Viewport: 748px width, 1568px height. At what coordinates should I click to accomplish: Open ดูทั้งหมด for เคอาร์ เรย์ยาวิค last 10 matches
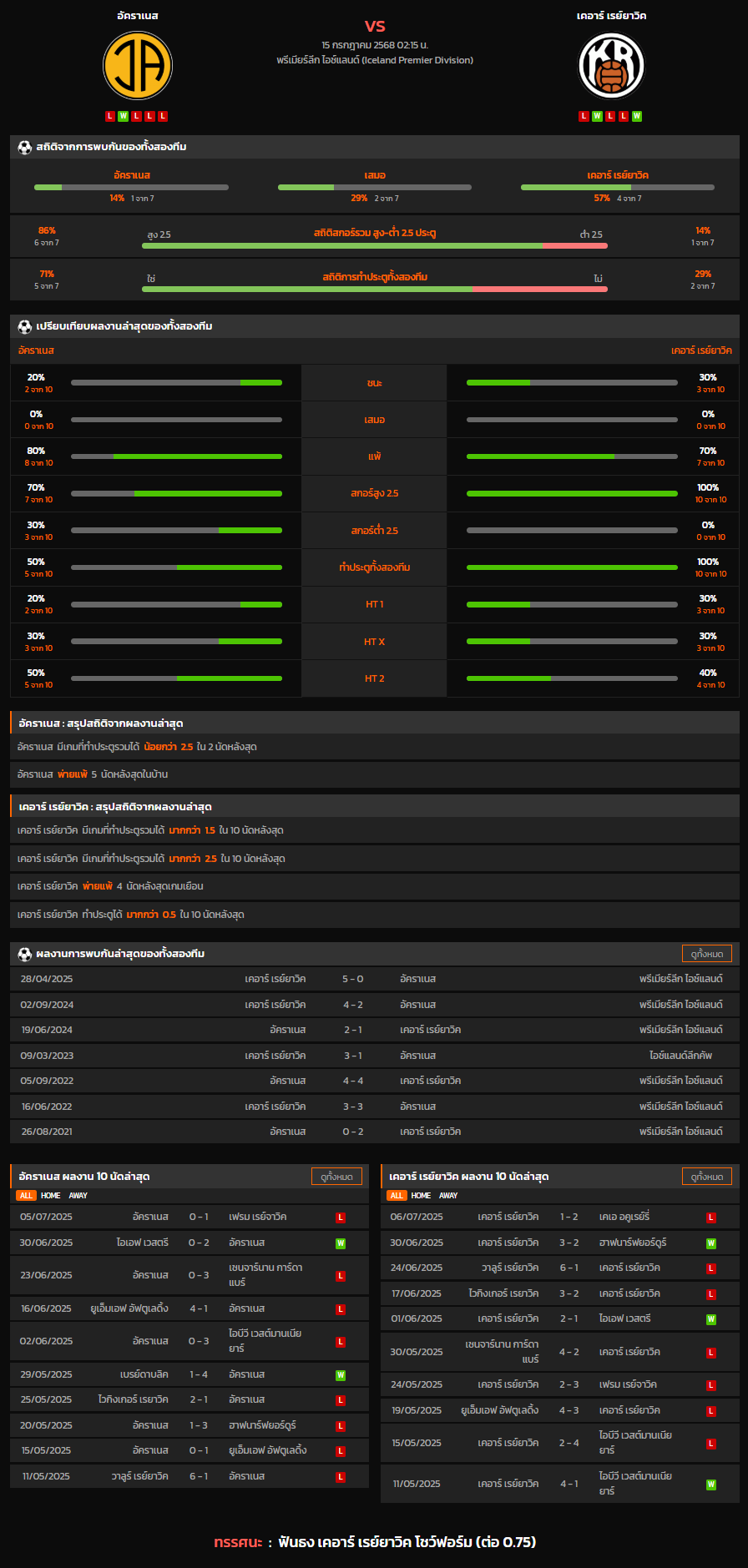pos(707,1177)
